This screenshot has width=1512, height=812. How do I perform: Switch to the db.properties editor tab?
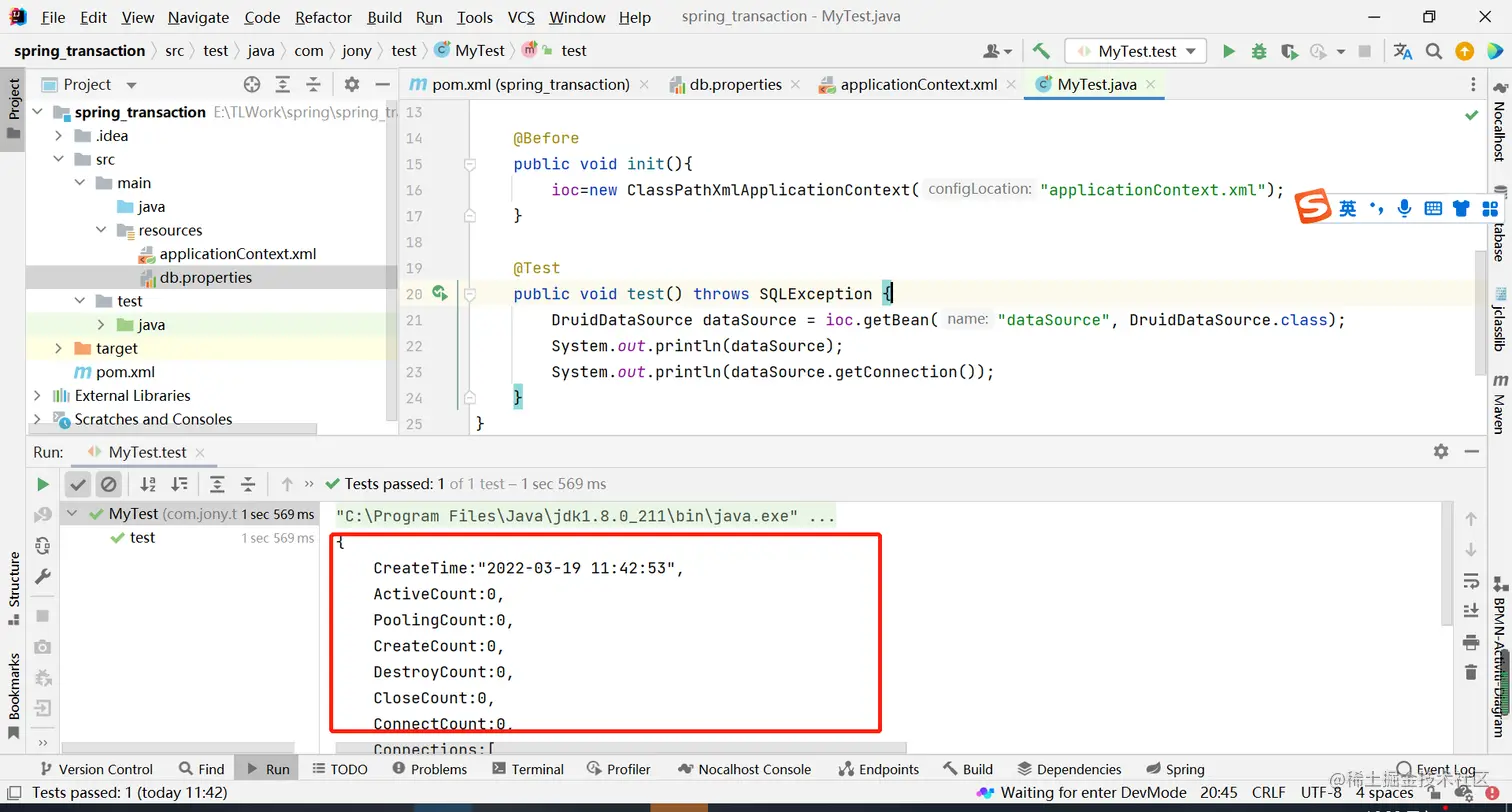[735, 85]
